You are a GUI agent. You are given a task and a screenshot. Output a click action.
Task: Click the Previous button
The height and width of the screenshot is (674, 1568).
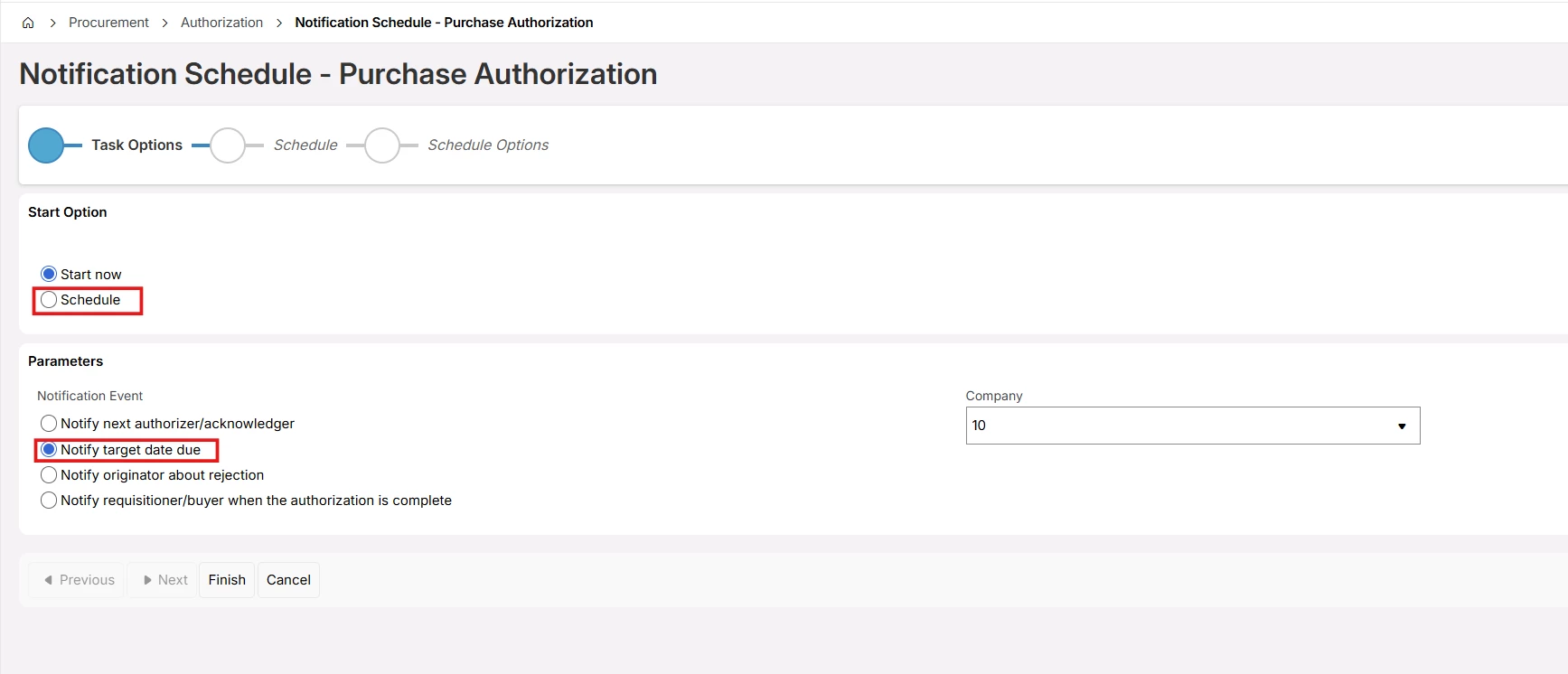pyautogui.click(x=78, y=580)
